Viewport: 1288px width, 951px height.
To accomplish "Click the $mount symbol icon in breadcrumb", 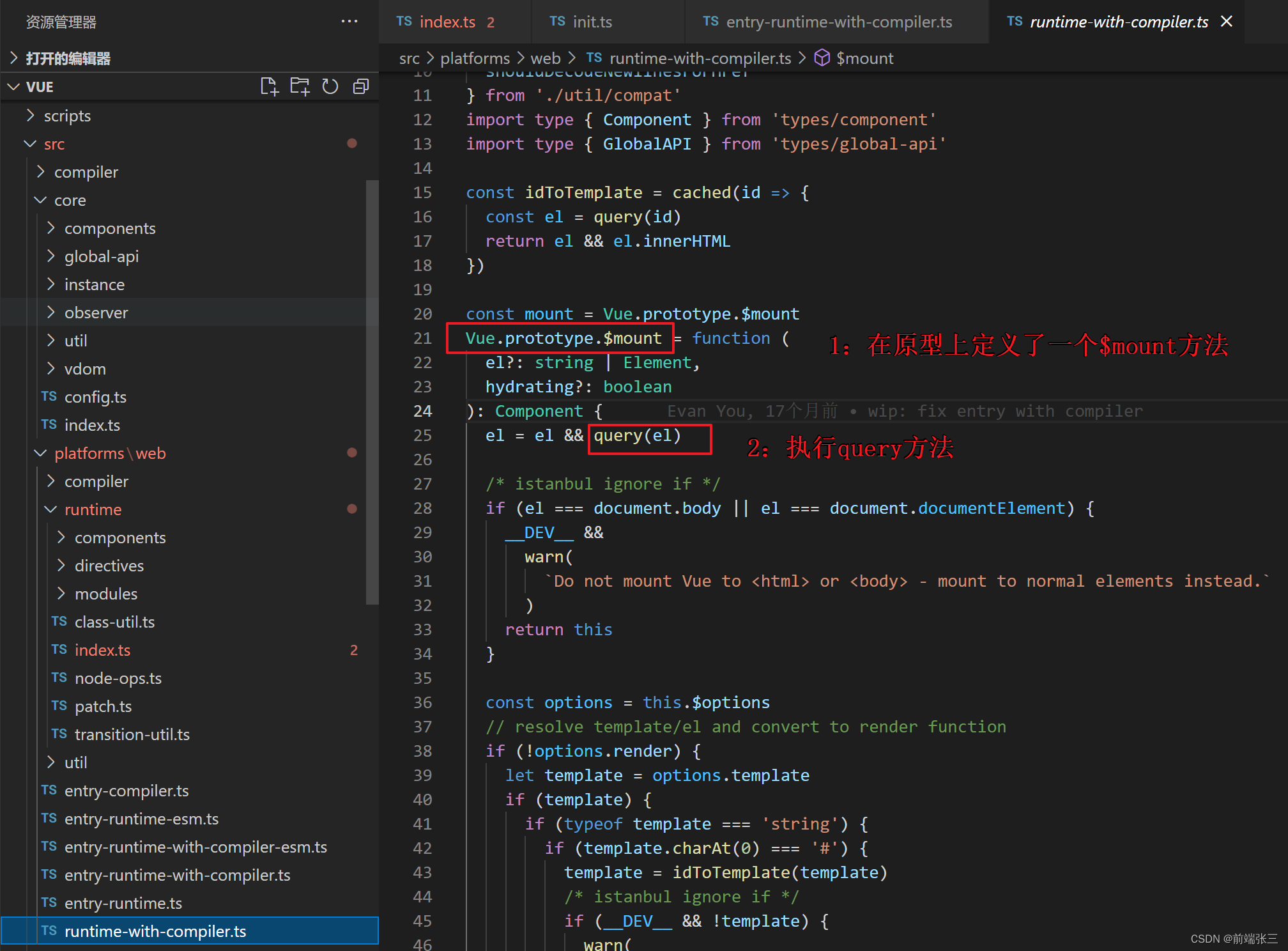I will tap(822, 58).
